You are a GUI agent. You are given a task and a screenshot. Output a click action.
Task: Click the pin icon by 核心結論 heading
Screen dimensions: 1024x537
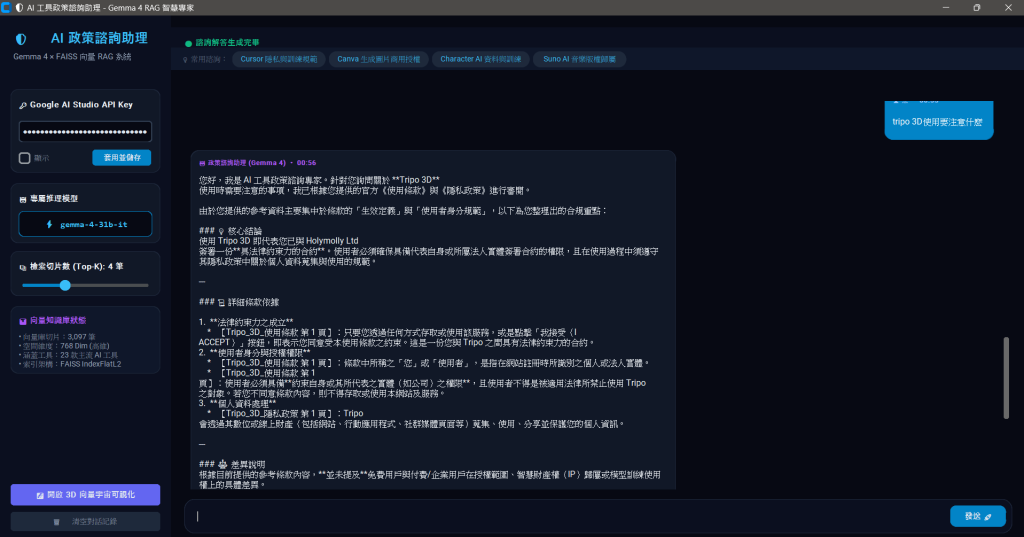(x=221, y=231)
